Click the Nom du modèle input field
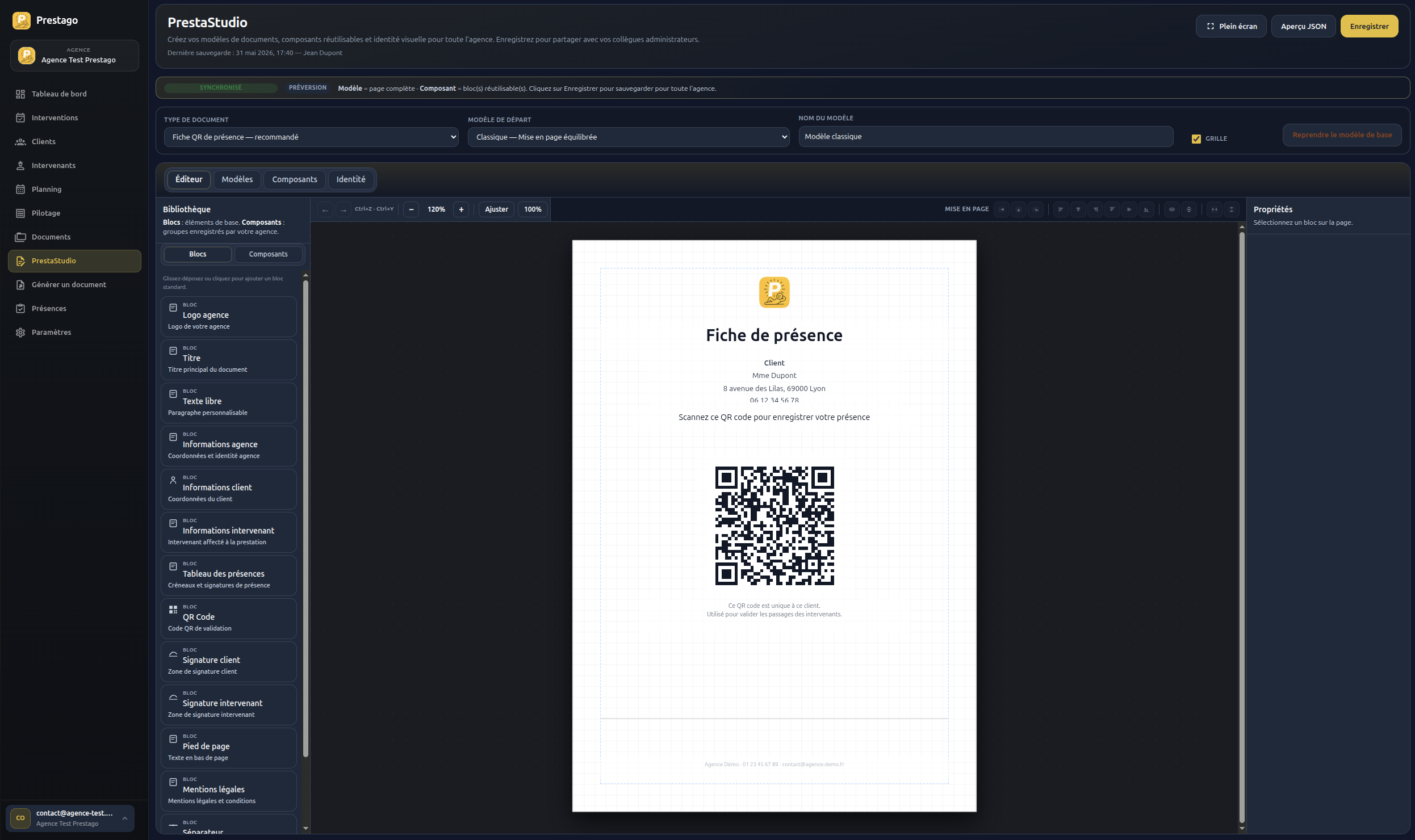The image size is (1415, 840). (986, 136)
